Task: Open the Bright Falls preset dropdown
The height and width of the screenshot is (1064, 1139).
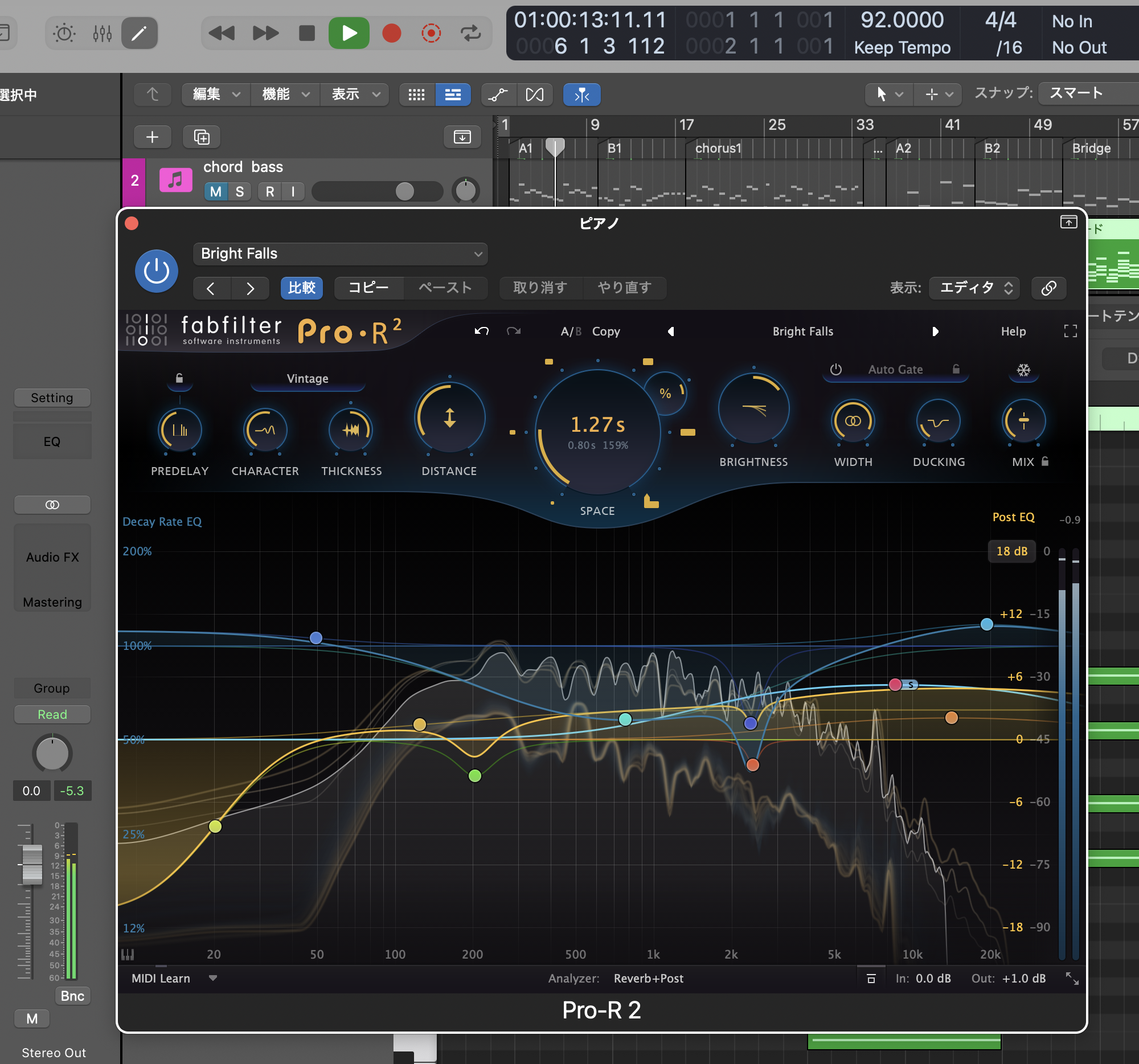Action: 341,254
